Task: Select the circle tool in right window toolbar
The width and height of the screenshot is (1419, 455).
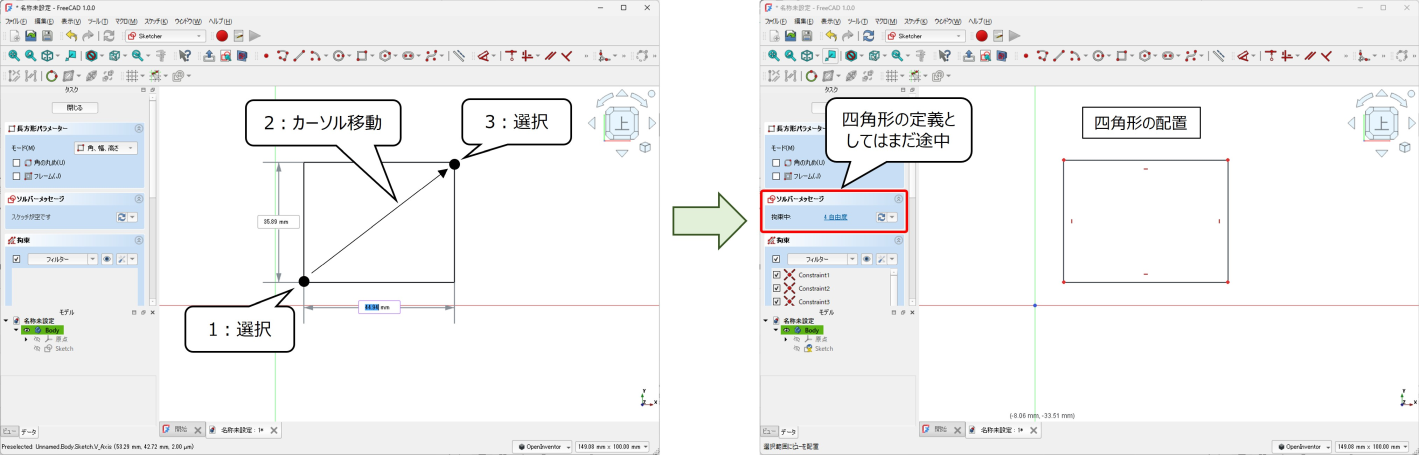Action: pos(1098,56)
